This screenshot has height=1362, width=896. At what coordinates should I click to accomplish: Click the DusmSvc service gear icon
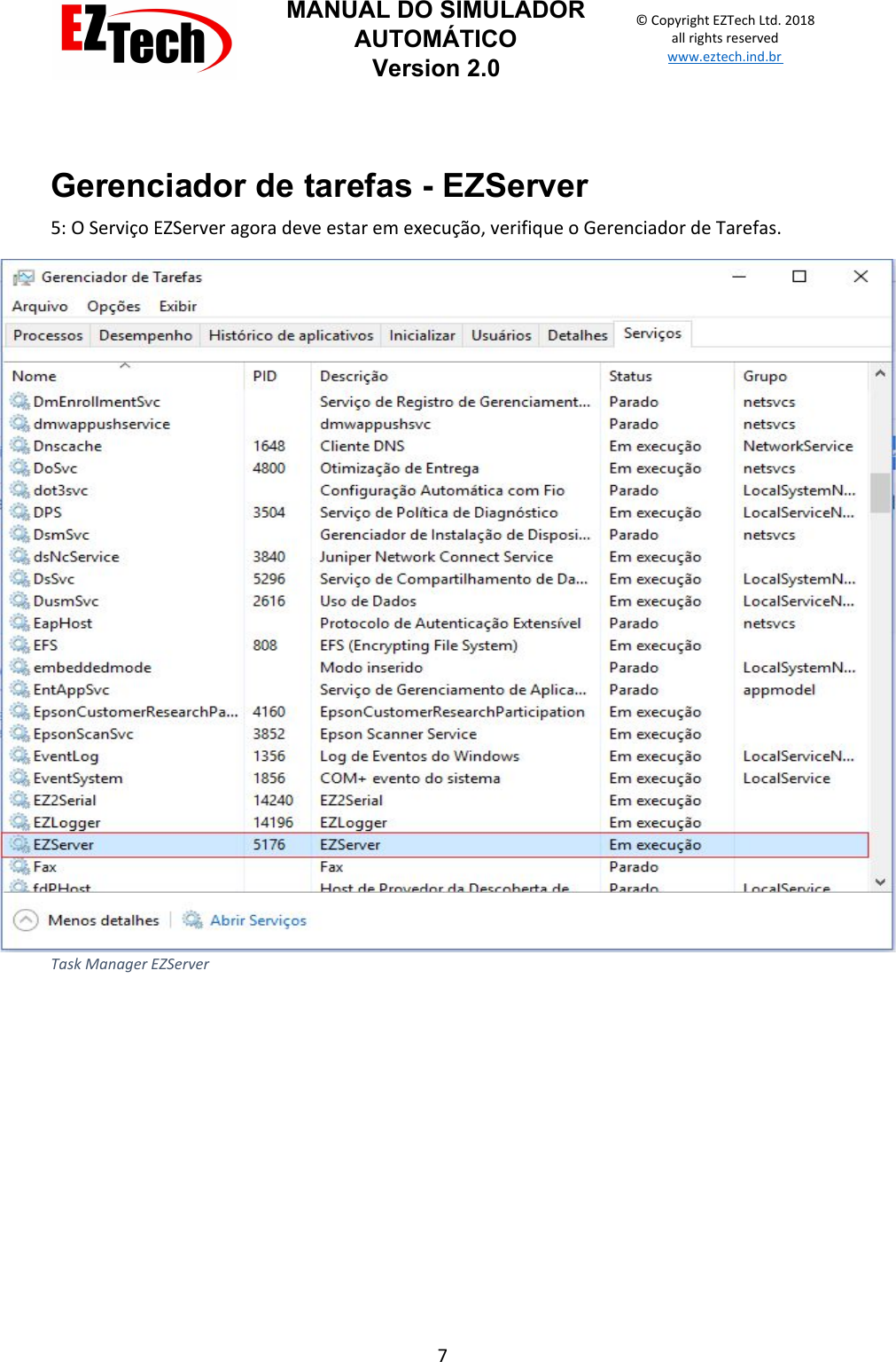coord(19,600)
